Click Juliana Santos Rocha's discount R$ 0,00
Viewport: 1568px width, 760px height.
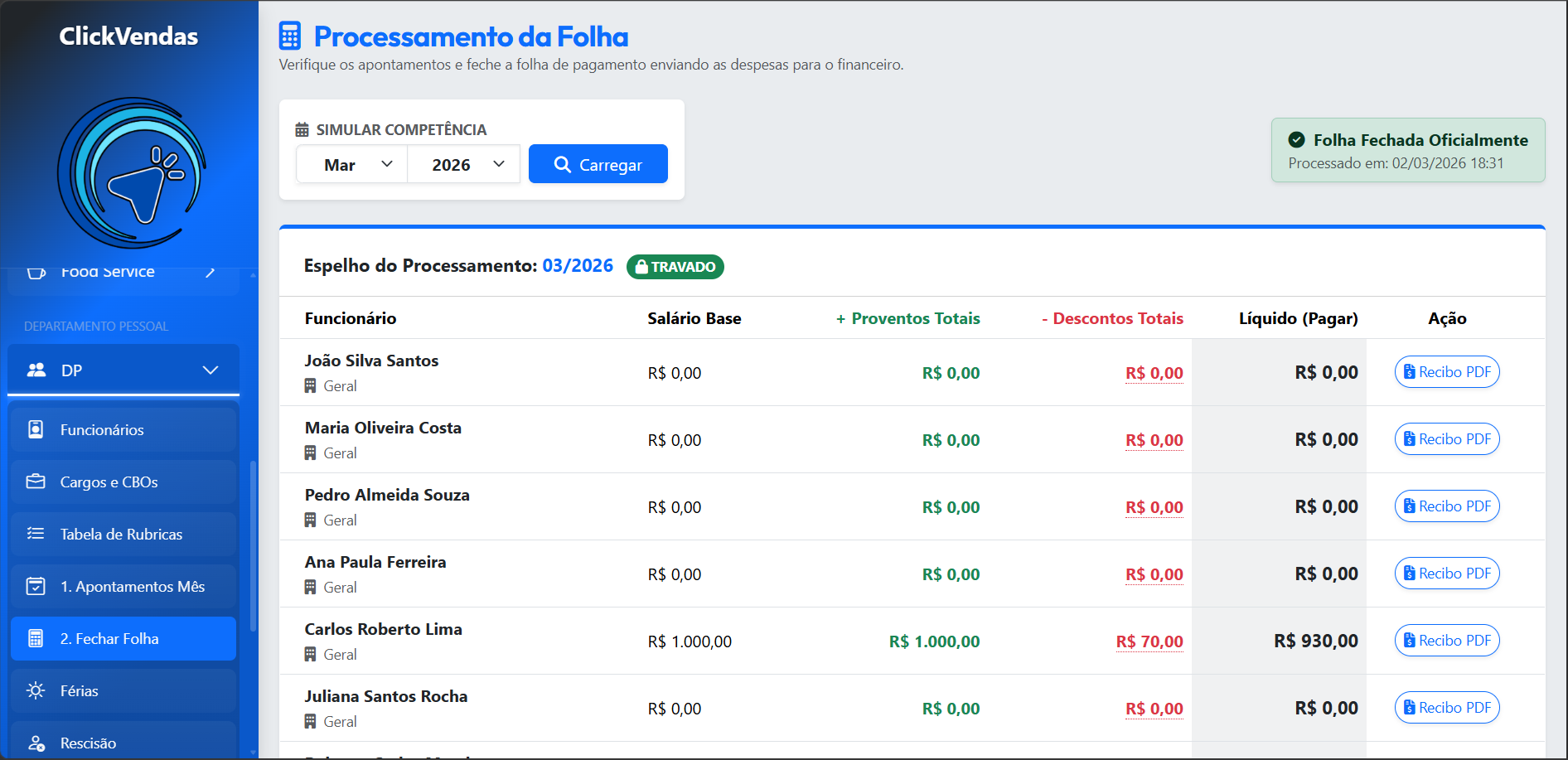click(1154, 709)
